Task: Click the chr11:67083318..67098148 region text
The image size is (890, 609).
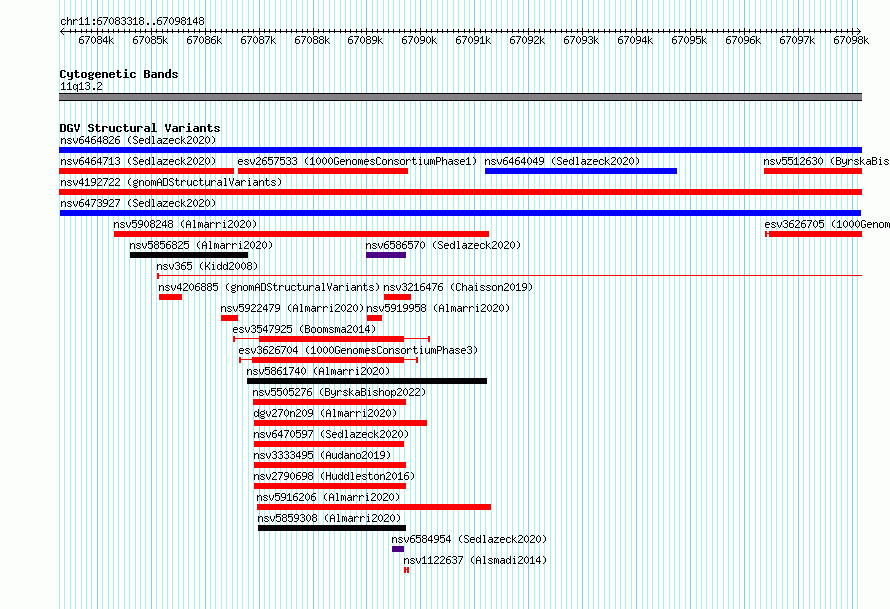Action: click(132, 22)
